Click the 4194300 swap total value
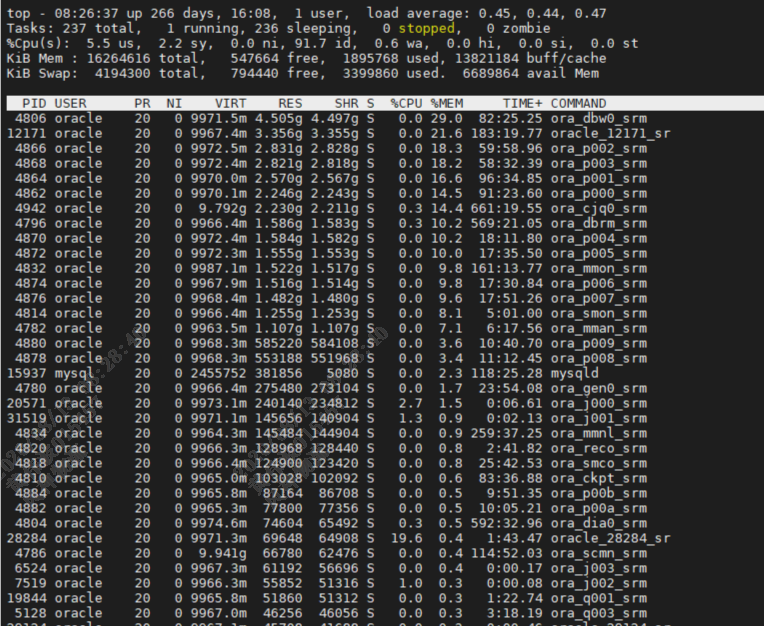 tap(122, 74)
